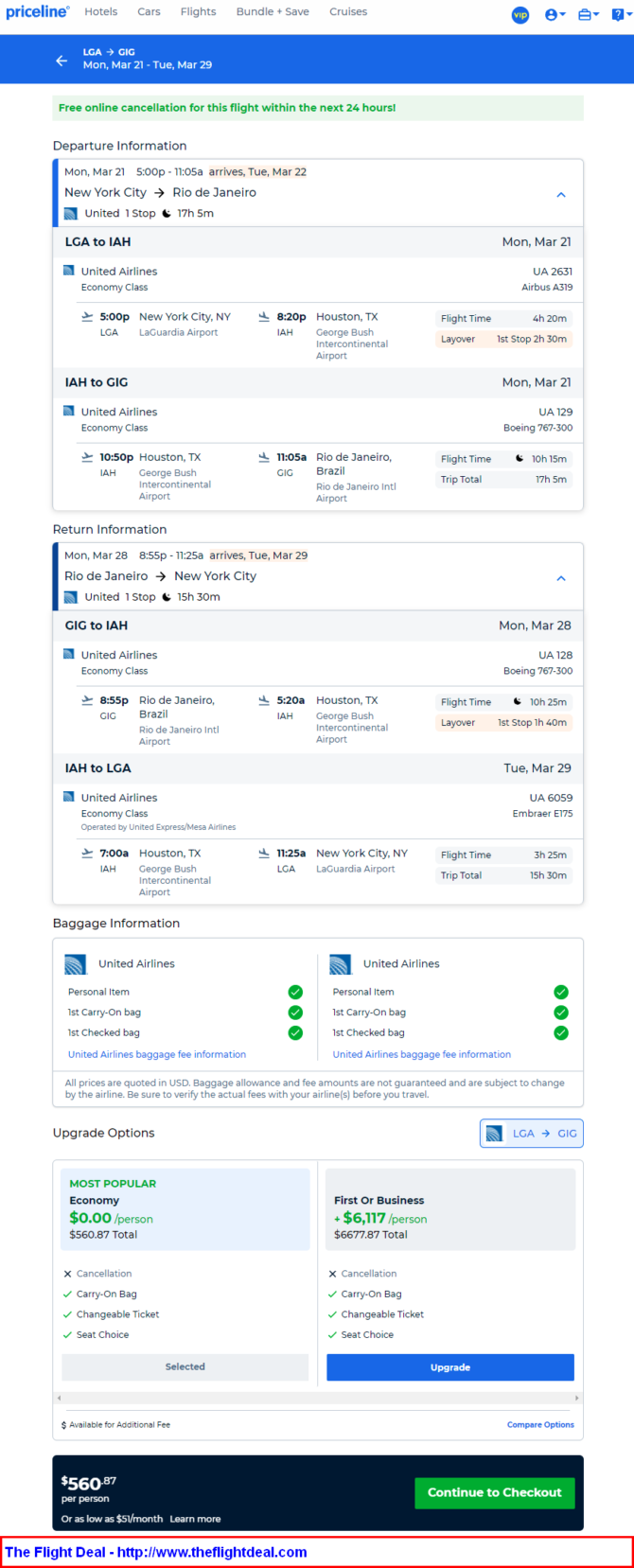
Task: Click United logo beside UA 6059 flight
Action: click(68, 797)
